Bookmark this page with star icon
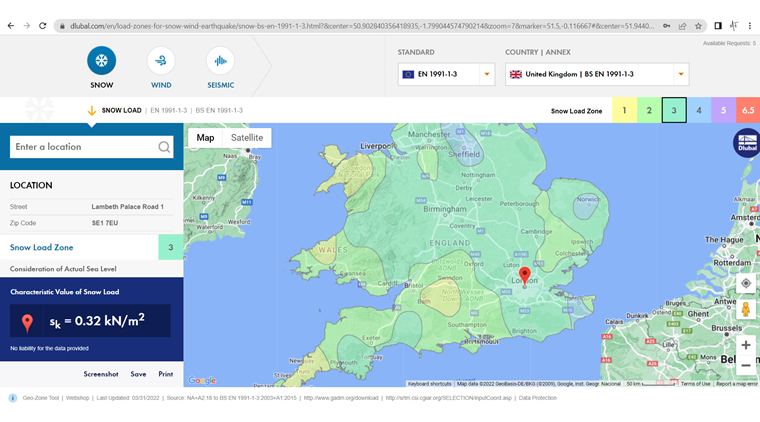This screenshot has height=422, width=760. click(698, 26)
